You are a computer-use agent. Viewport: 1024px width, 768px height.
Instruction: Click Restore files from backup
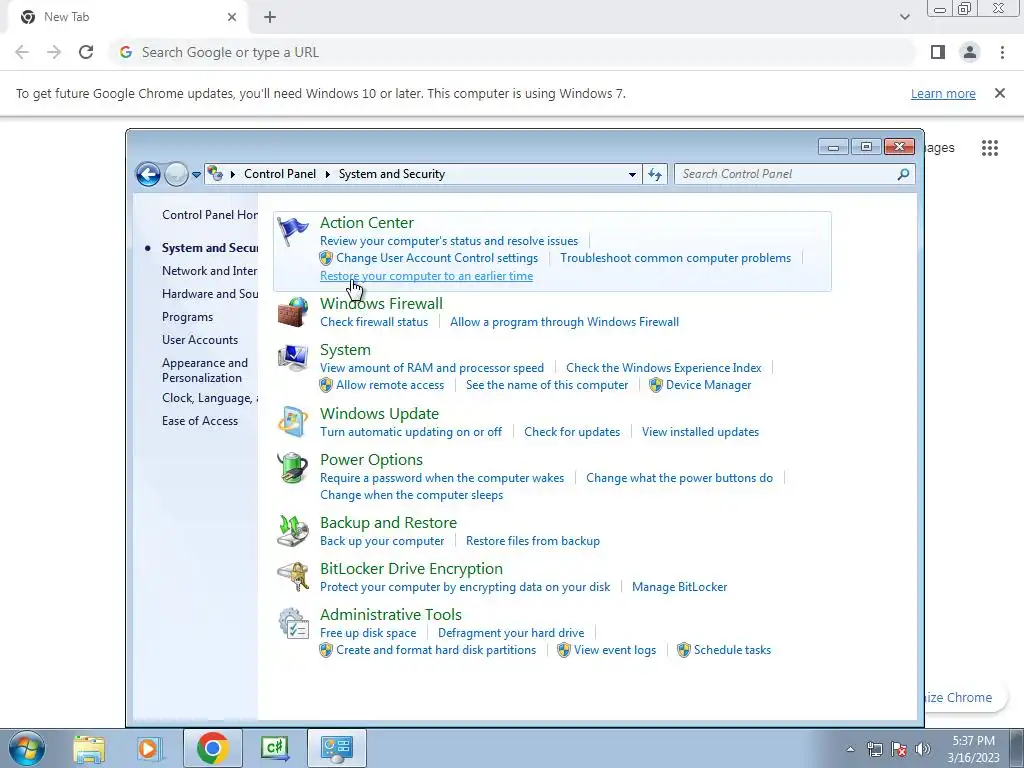point(533,541)
